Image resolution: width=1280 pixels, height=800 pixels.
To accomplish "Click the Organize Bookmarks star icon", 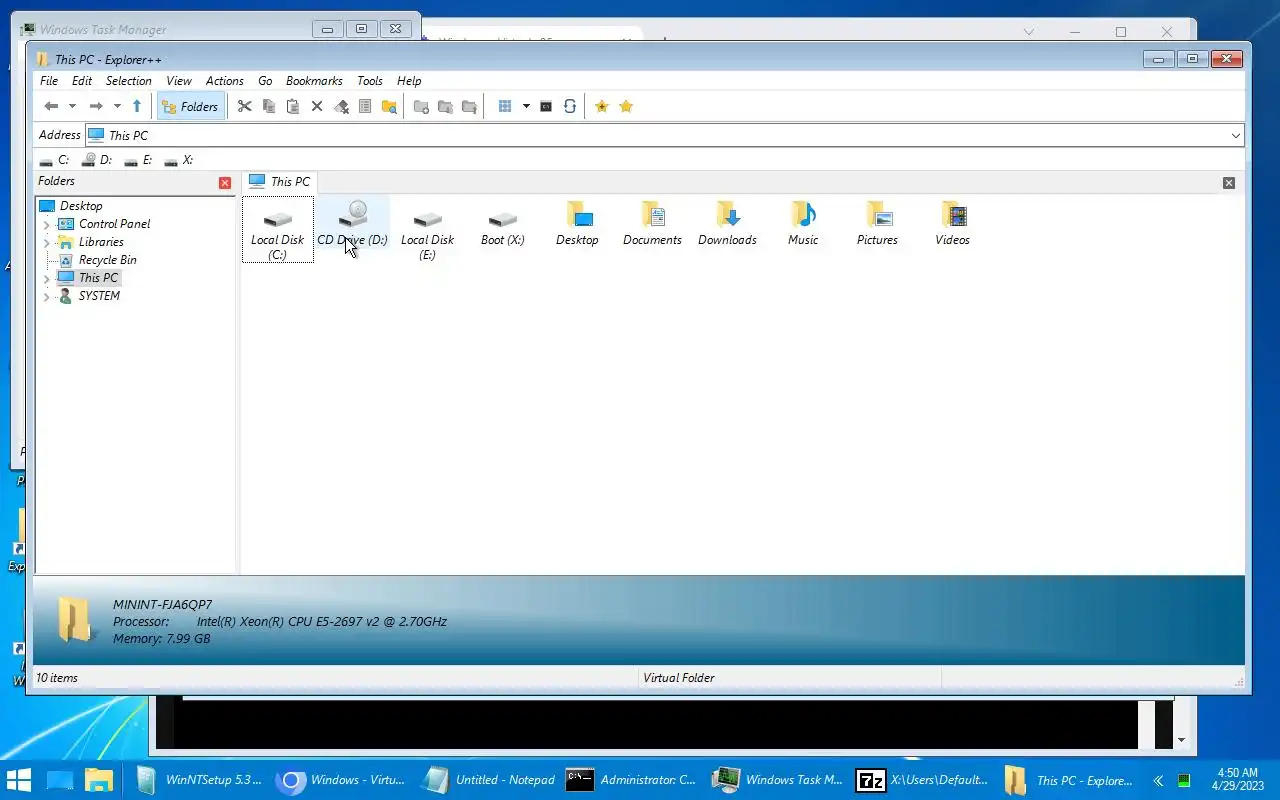I will [626, 106].
